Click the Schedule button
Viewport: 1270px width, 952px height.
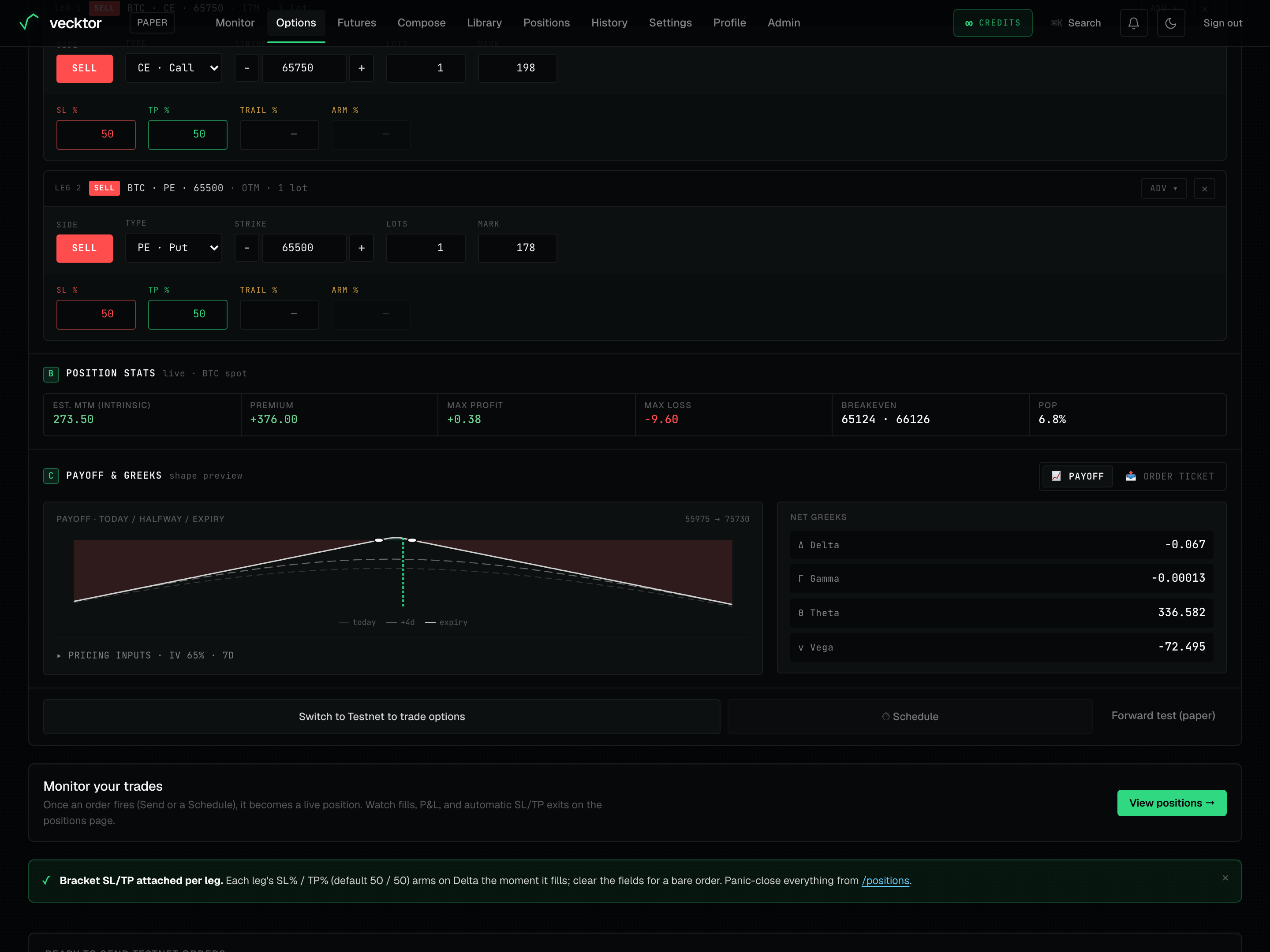coord(910,716)
